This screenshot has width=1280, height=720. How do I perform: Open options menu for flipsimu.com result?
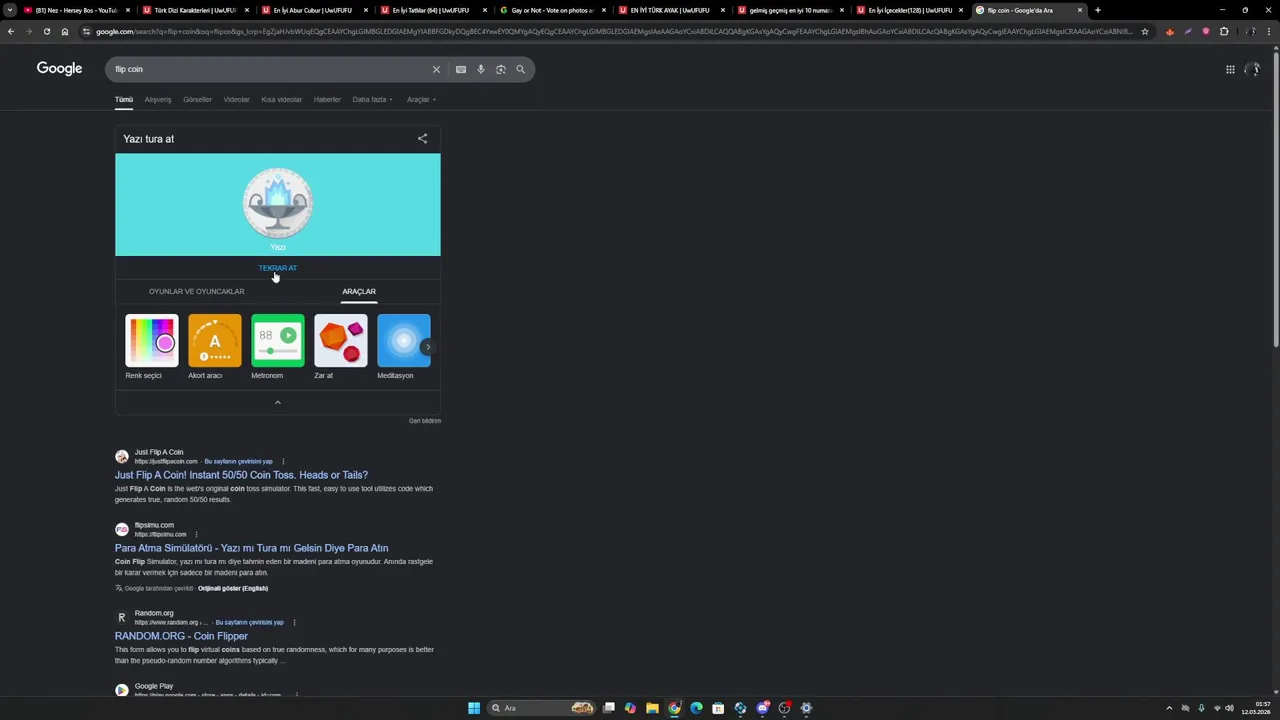196,534
